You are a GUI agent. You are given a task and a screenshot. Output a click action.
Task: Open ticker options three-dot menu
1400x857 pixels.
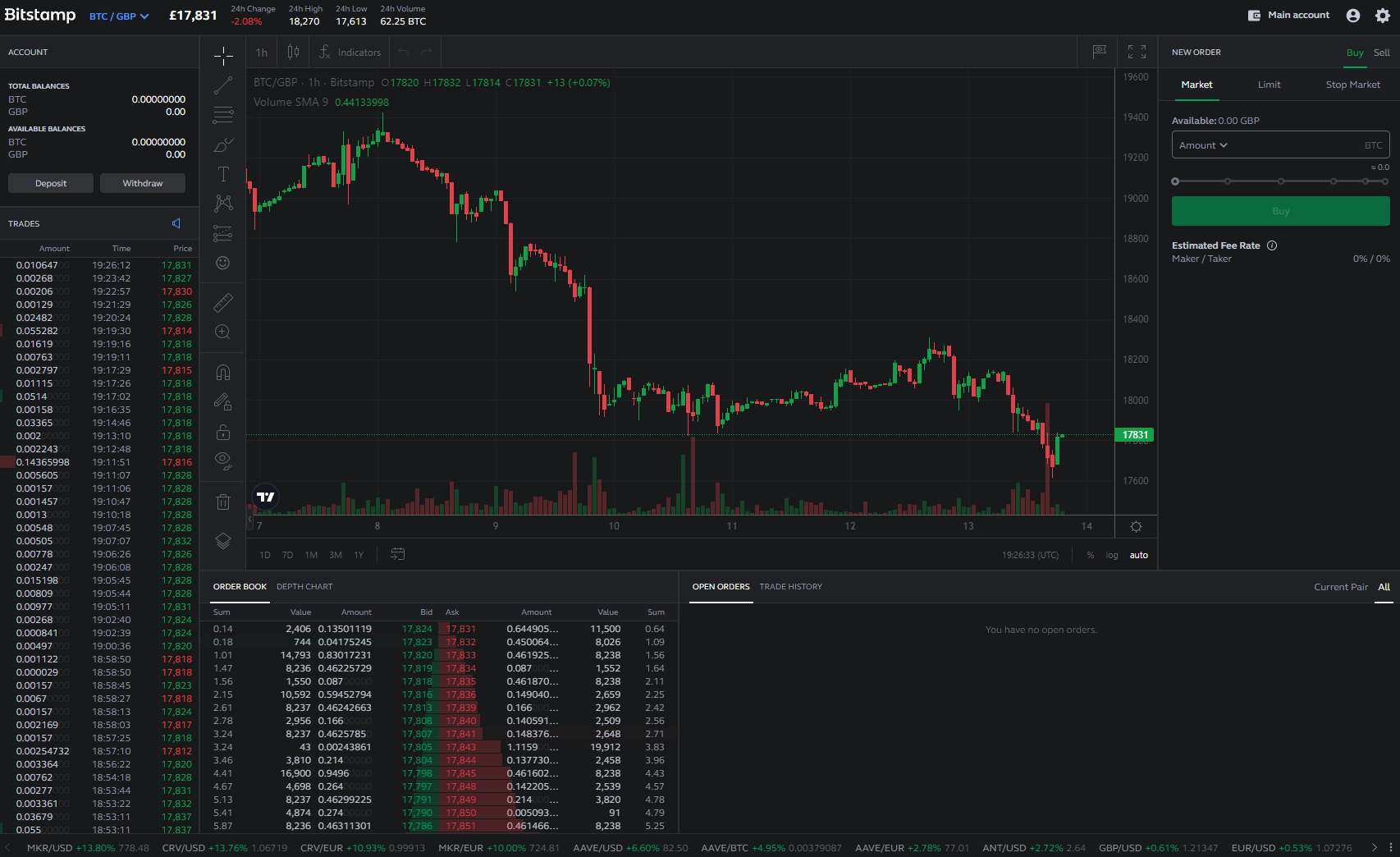point(1390,848)
